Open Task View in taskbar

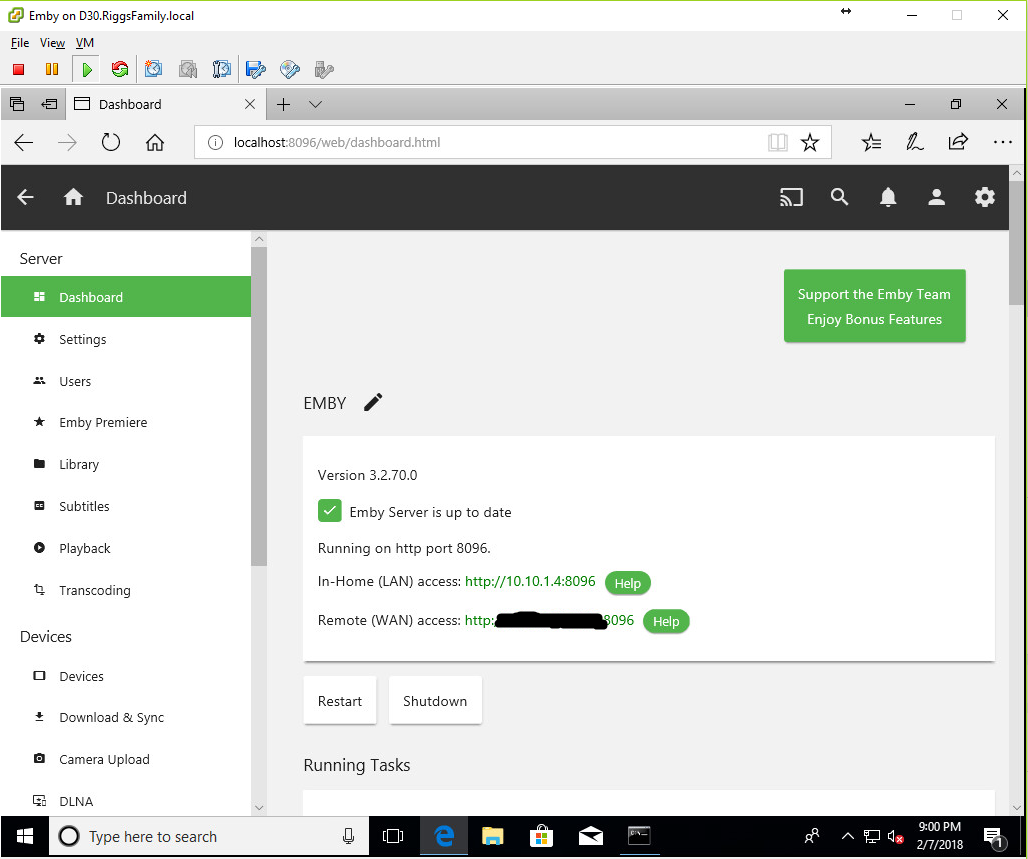tap(393, 837)
